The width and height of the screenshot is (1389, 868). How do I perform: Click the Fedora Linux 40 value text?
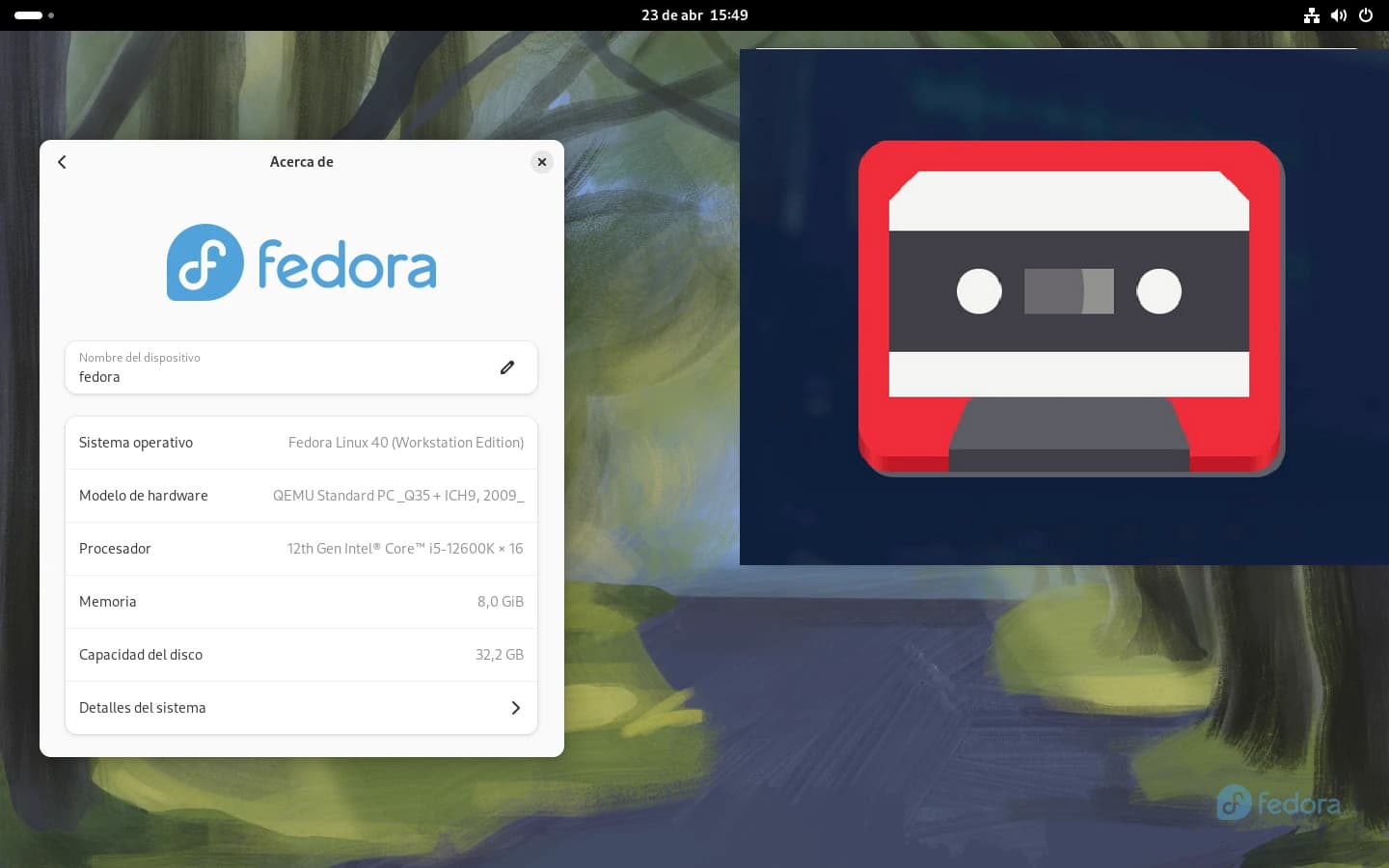coord(406,443)
